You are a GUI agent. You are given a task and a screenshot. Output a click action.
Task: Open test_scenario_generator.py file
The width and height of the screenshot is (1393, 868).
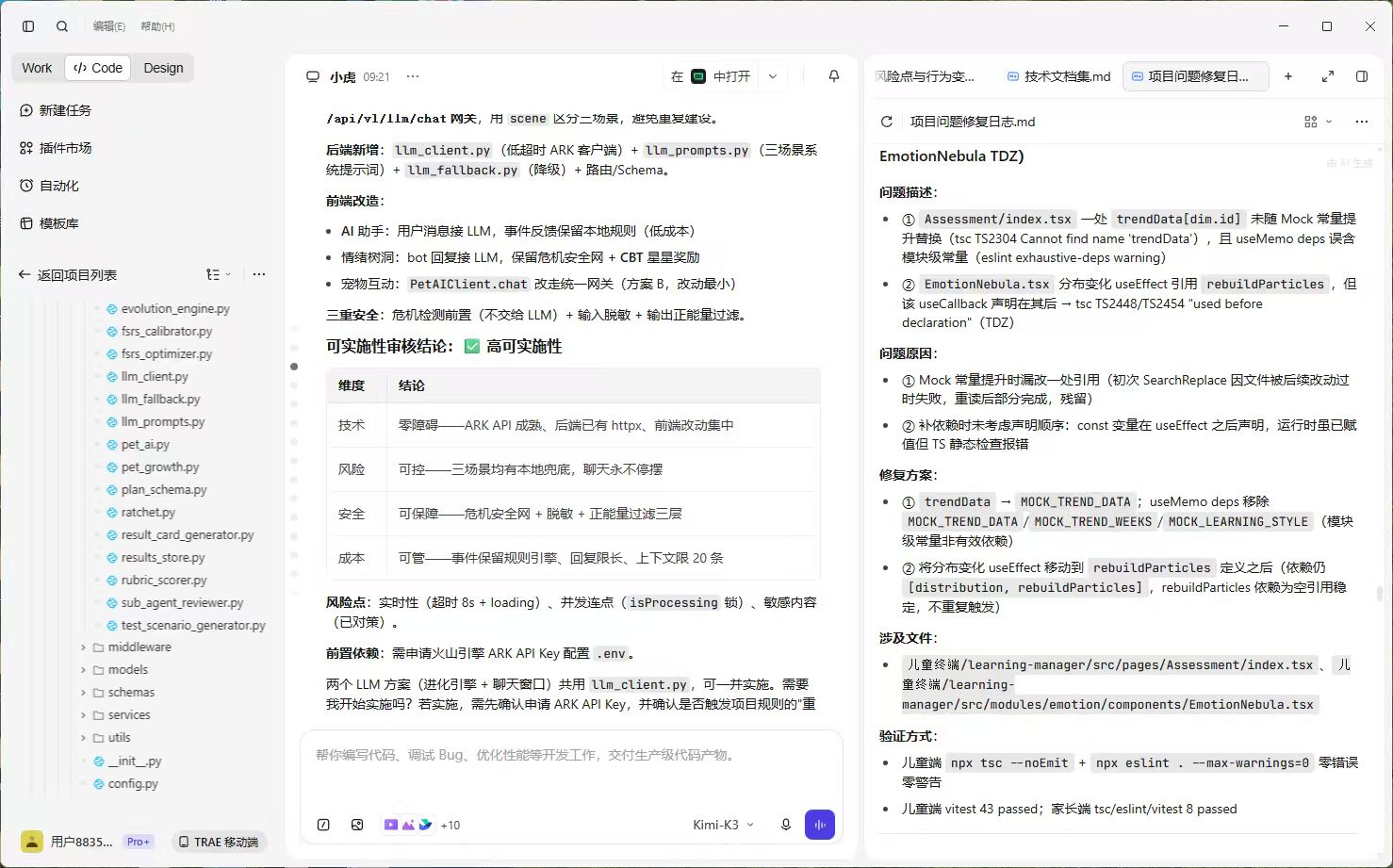point(186,625)
